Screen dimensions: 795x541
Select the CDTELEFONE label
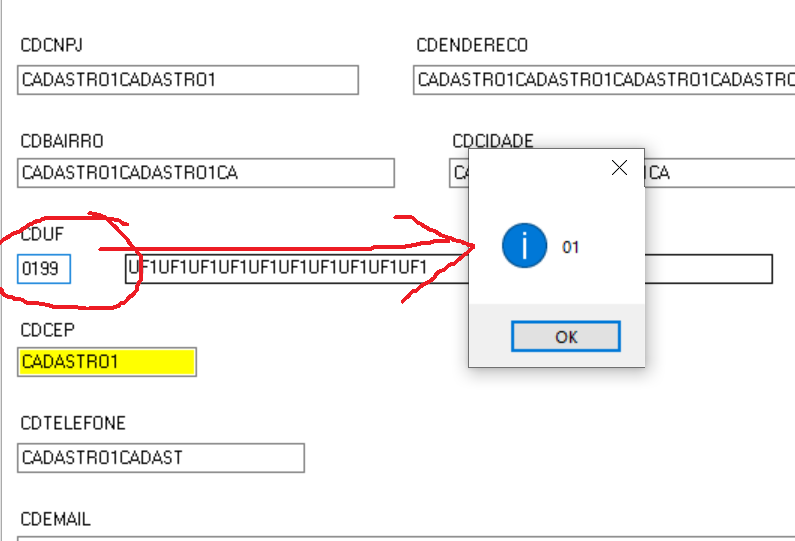pyautogui.click(x=73, y=424)
